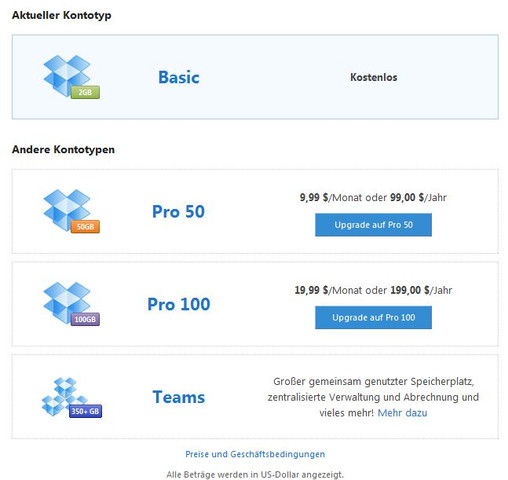Click the 9,99 $/Monat oder 99,00 $/Jahr price
The image size is (508, 480).
tap(373, 198)
